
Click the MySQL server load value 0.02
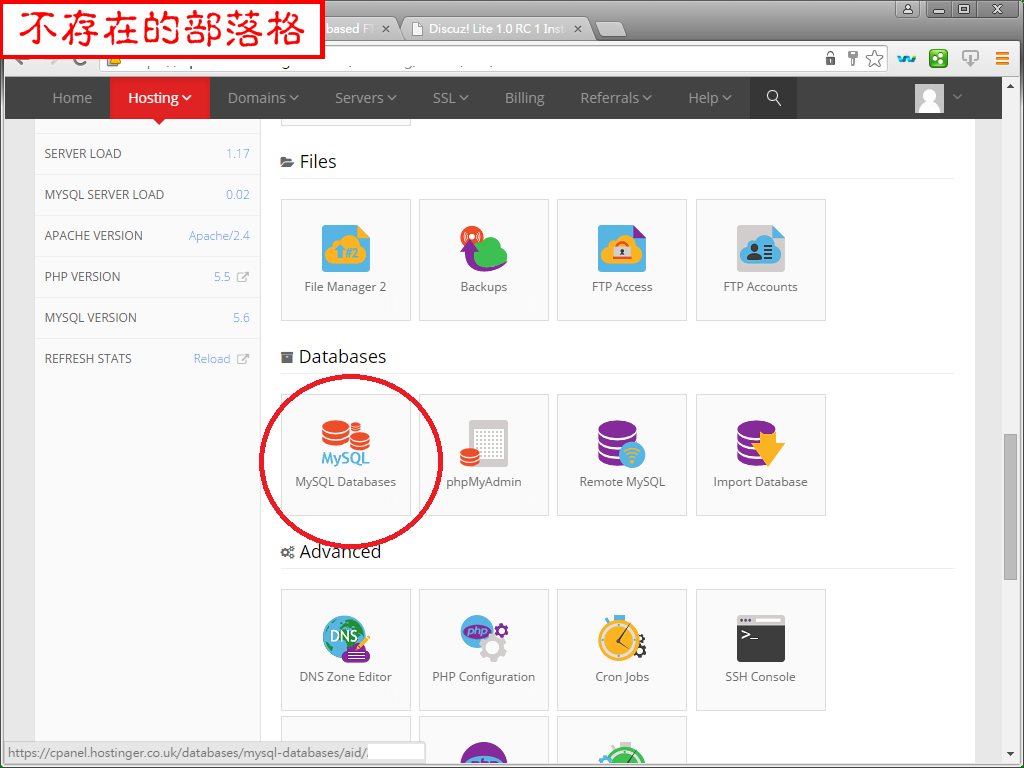(238, 195)
